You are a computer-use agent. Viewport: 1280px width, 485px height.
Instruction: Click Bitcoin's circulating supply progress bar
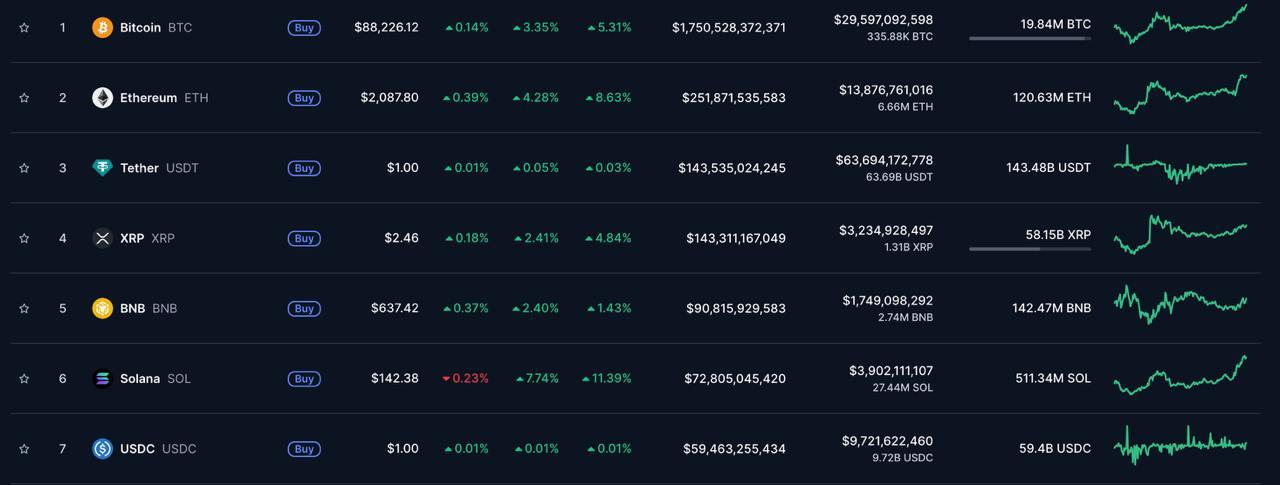tap(1030, 38)
